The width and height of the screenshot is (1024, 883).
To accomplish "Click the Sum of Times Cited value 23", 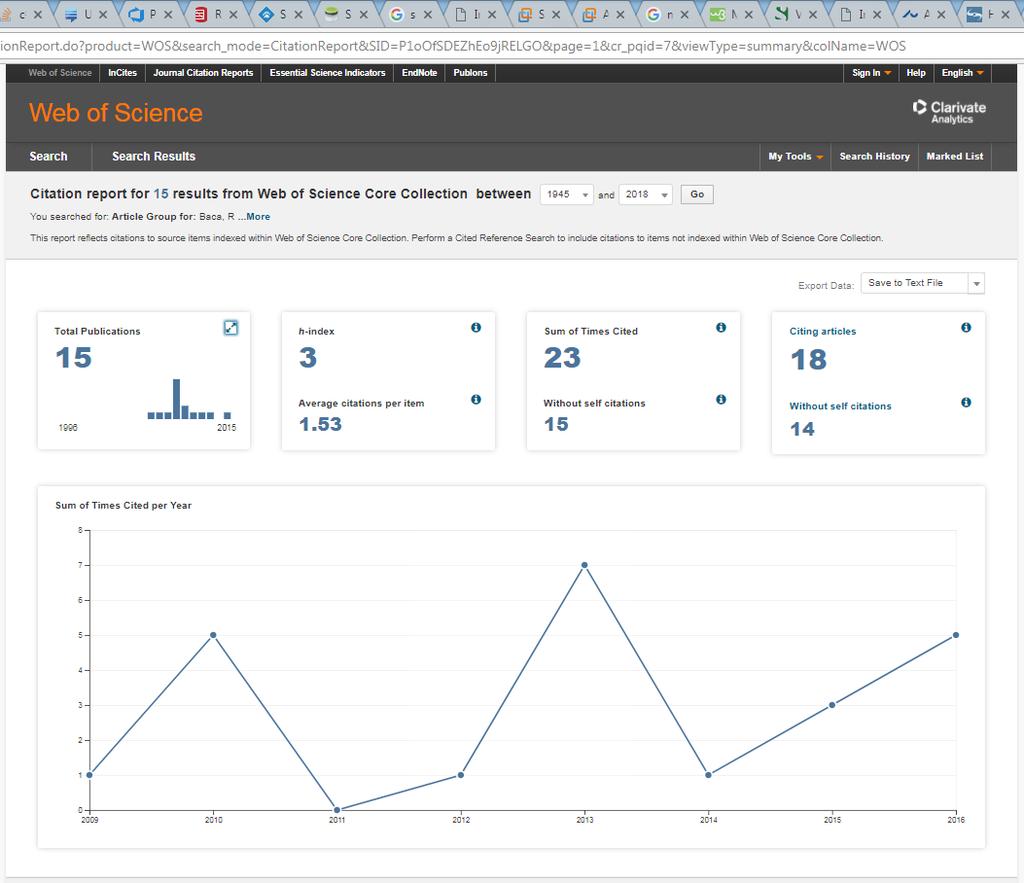I will [562, 358].
